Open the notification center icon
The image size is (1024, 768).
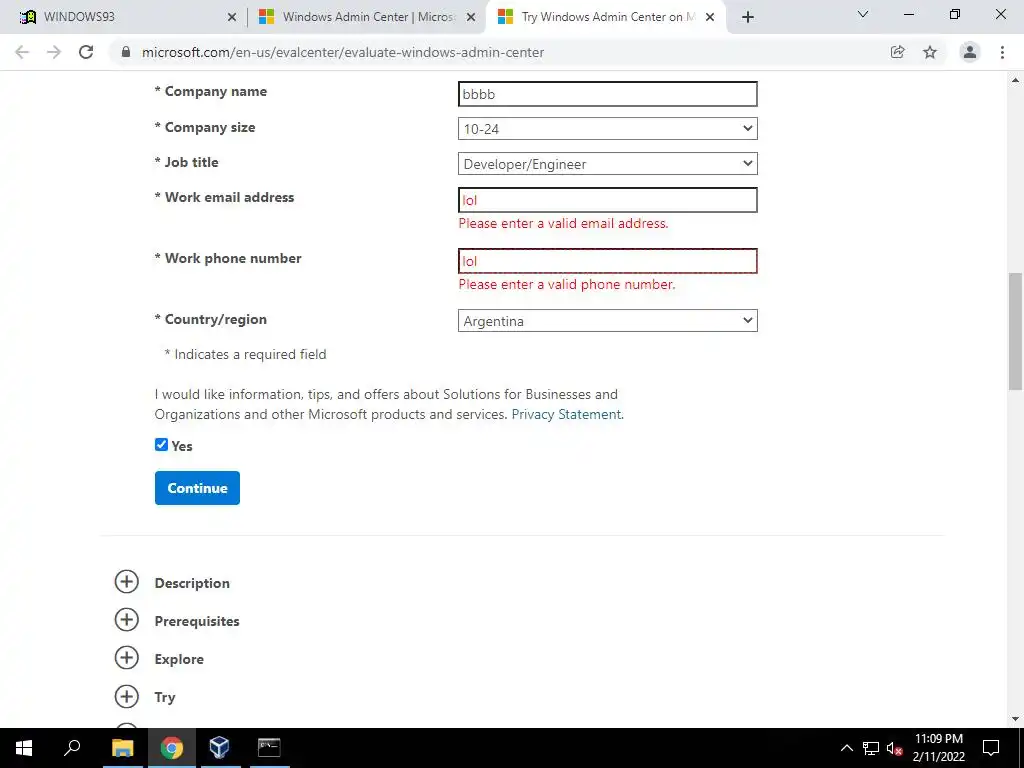(991, 748)
